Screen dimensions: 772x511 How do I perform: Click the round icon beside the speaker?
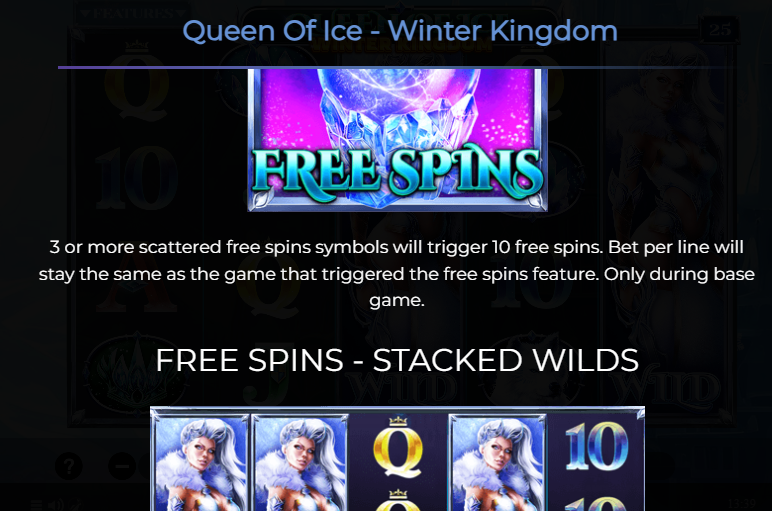75,504
